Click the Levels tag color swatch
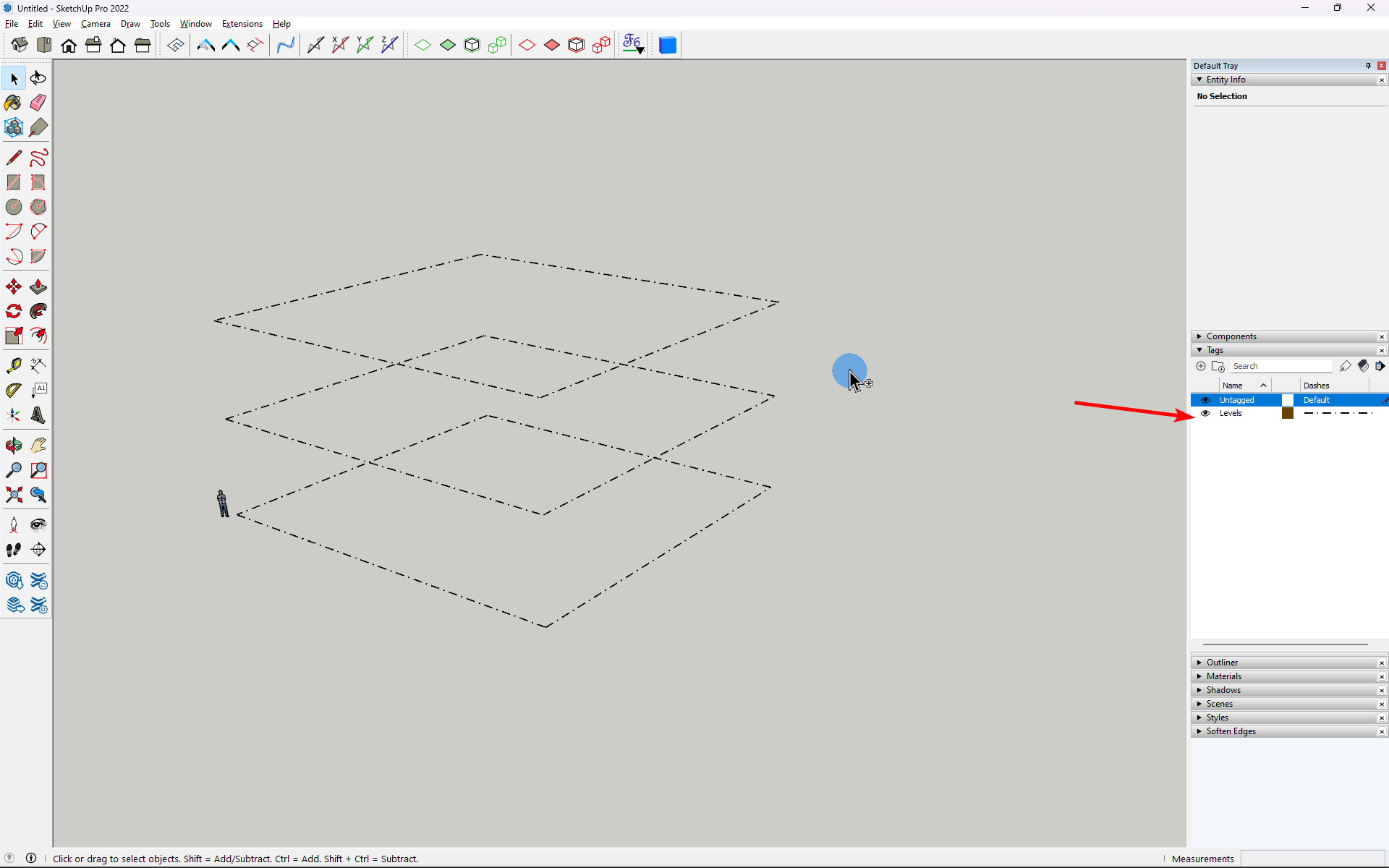The image size is (1389, 868). click(1288, 413)
